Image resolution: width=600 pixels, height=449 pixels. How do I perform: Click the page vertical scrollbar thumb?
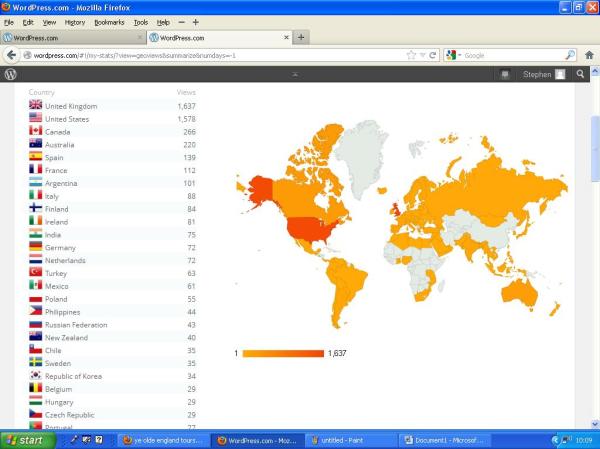coord(595,147)
